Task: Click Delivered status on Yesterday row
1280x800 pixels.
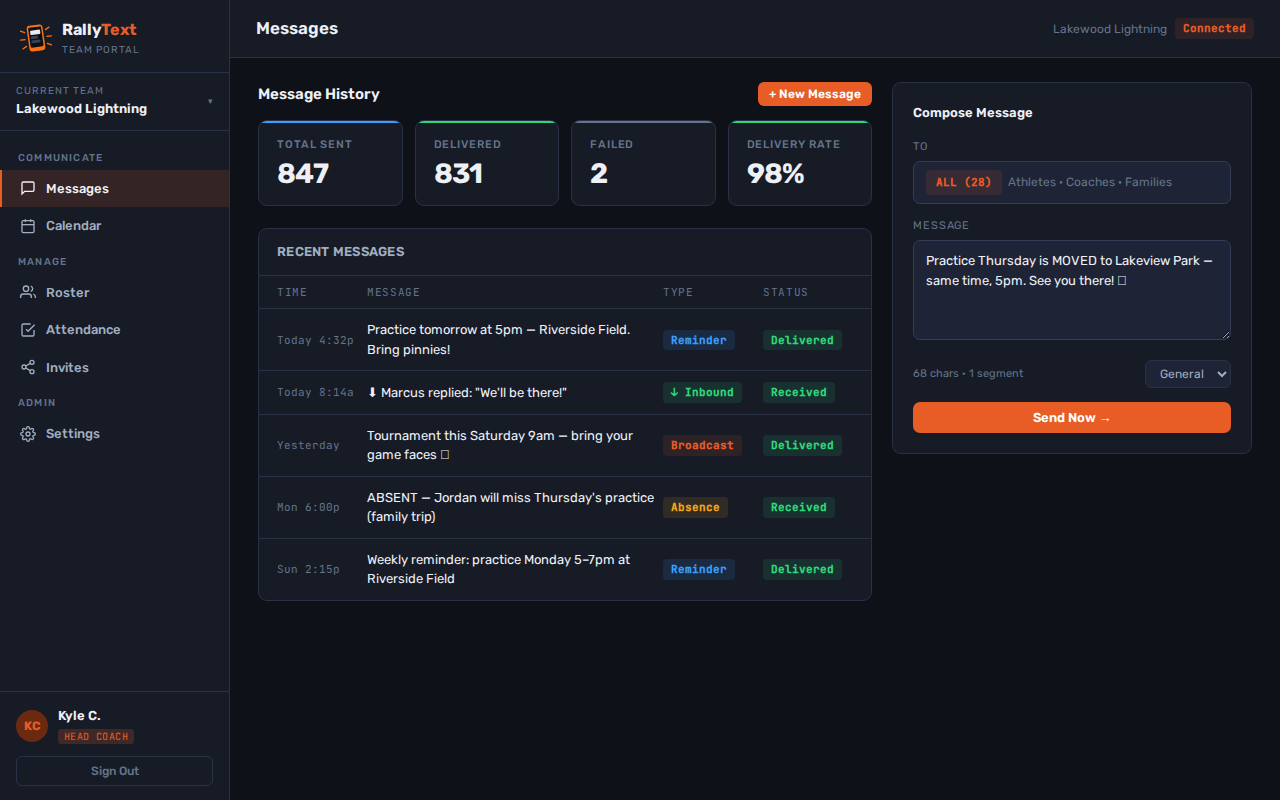Action: pyautogui.click(x=802, y=446)
